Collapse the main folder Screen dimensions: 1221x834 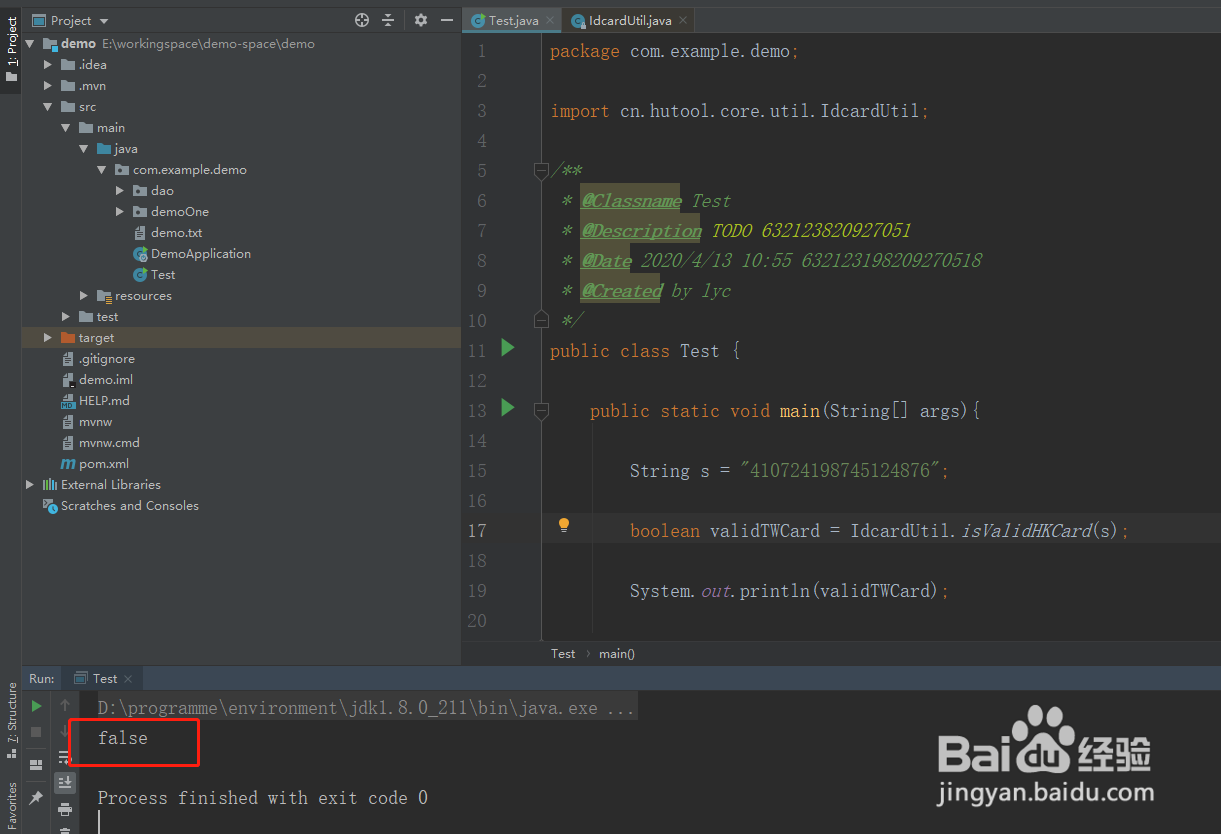tap(65, 128)
